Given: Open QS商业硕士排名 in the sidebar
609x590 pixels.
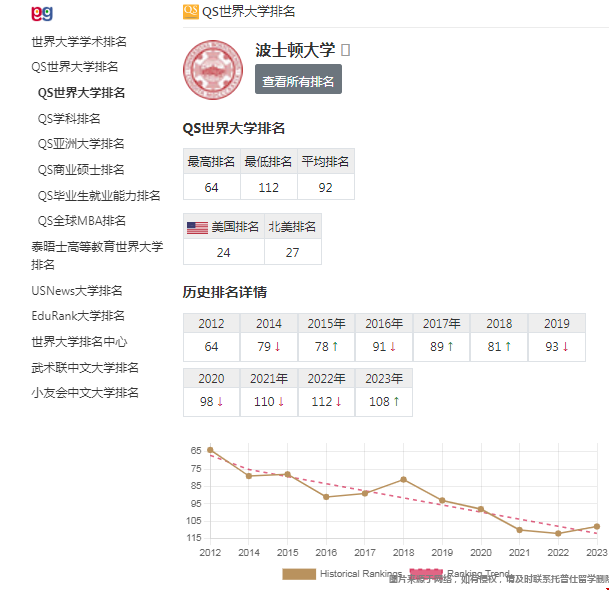Looking at the screenshot, I should [81, 170].
